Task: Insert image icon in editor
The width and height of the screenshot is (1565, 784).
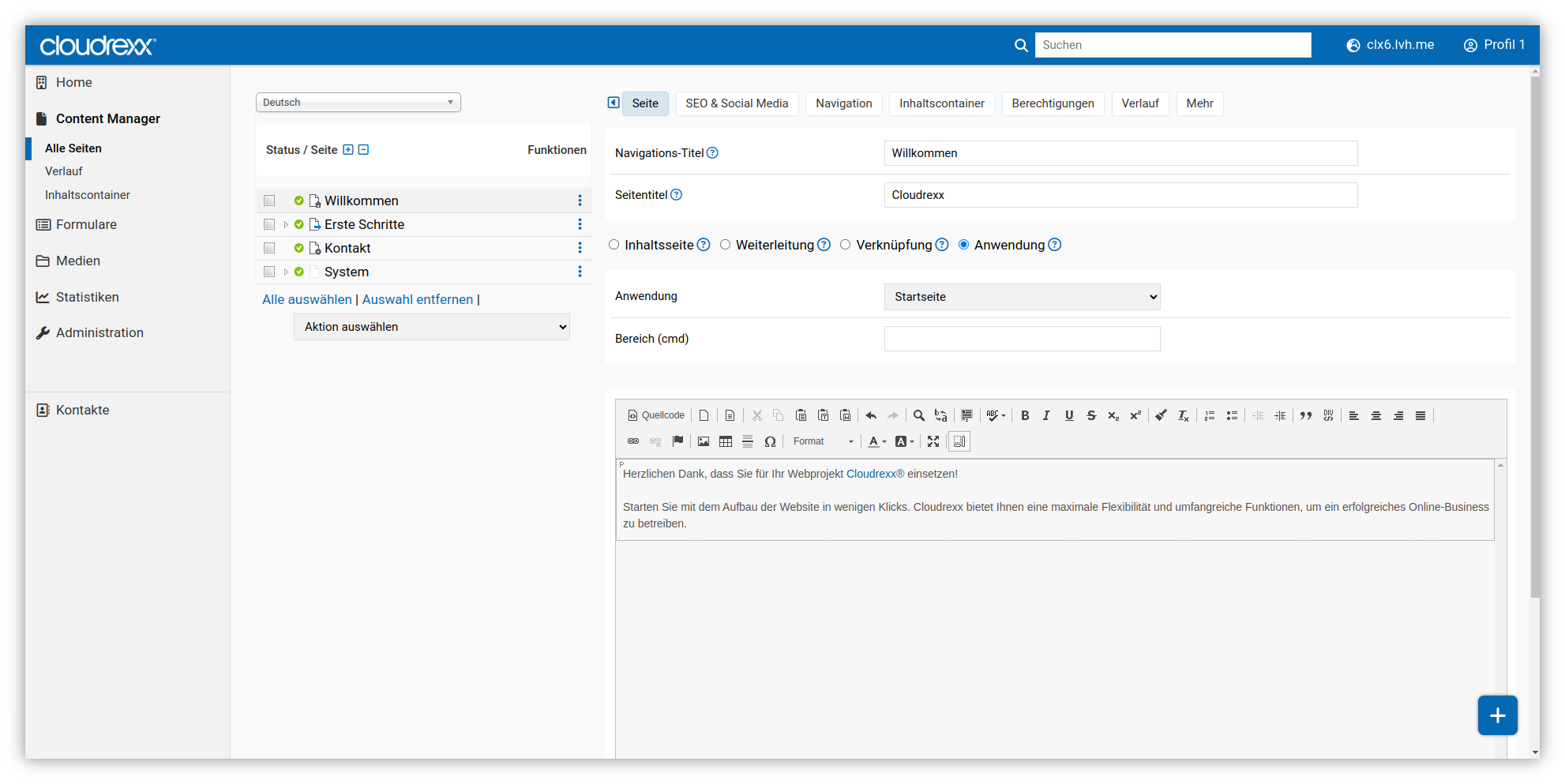Action: 704,441
